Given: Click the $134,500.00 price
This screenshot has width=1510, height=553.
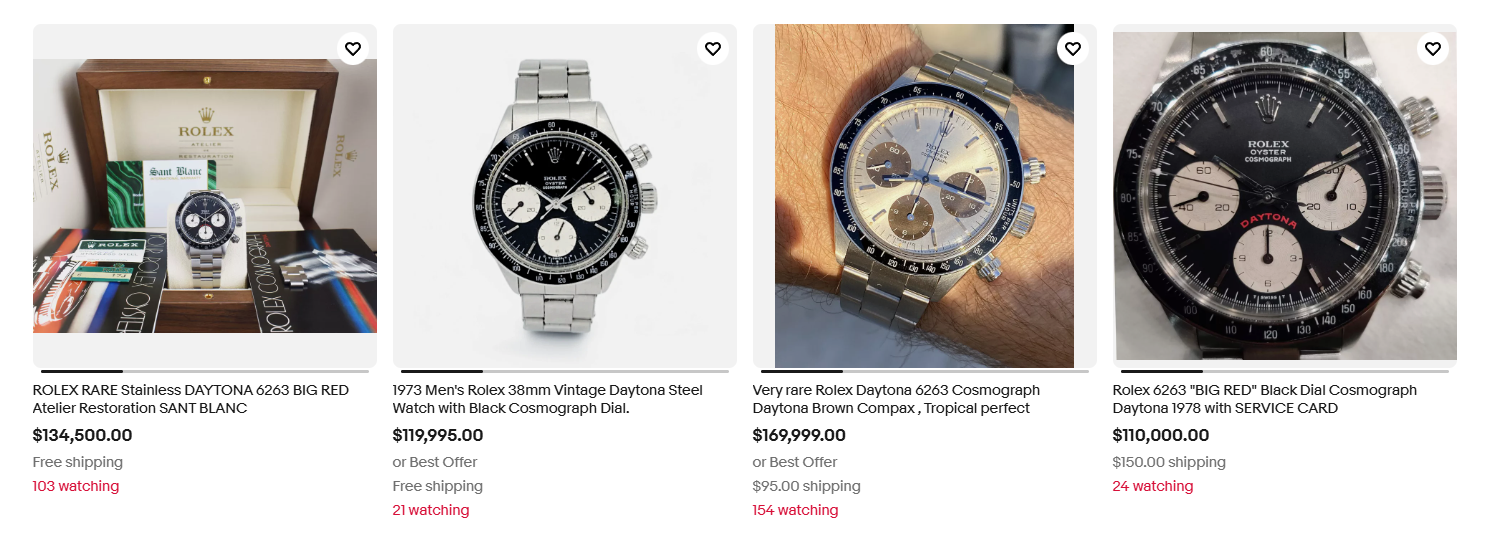Looking at the screenshot, I should point(82,435).
